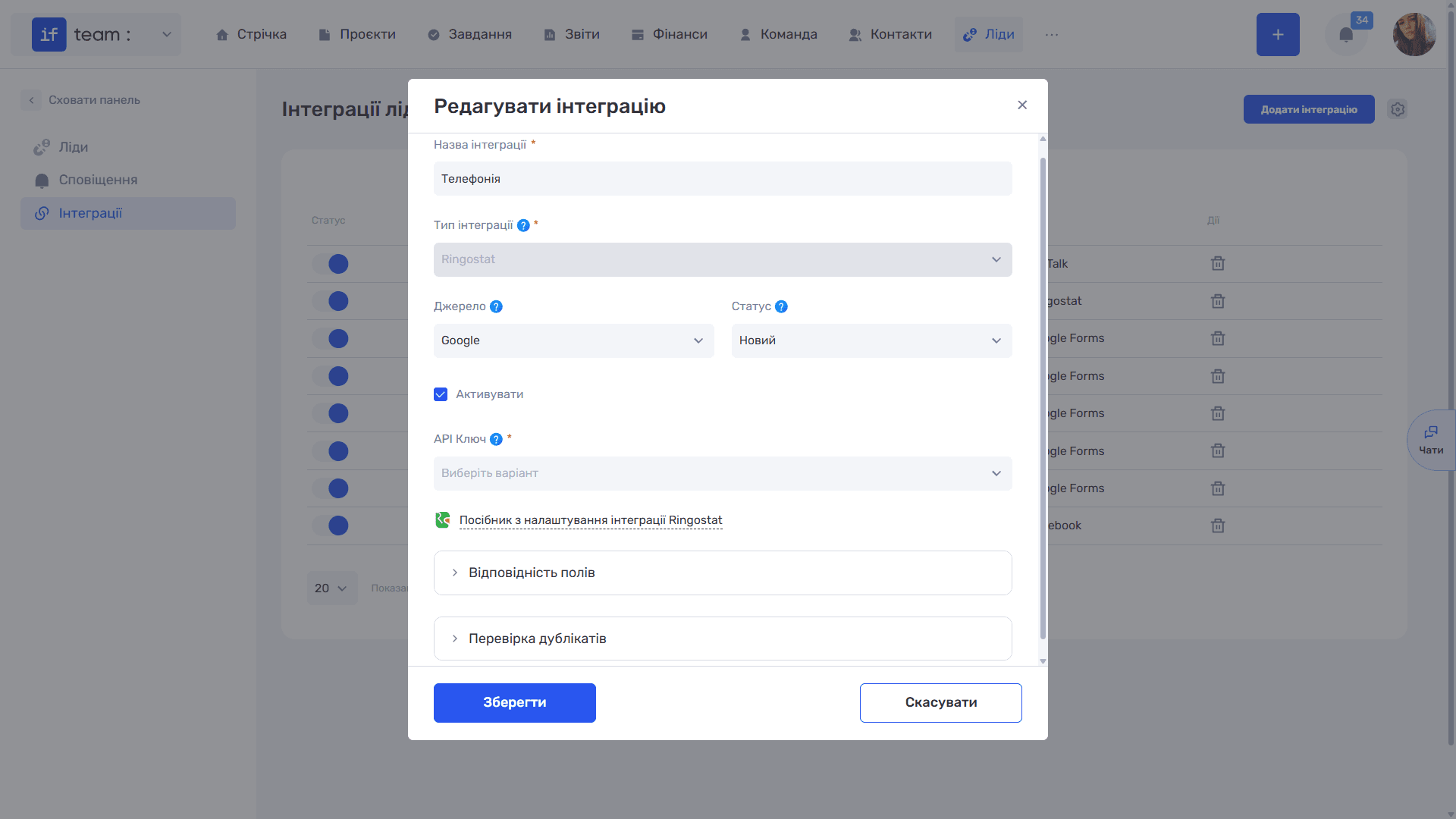
Task: Toggle status switch for the Facebook row
Action: point(331,526)
